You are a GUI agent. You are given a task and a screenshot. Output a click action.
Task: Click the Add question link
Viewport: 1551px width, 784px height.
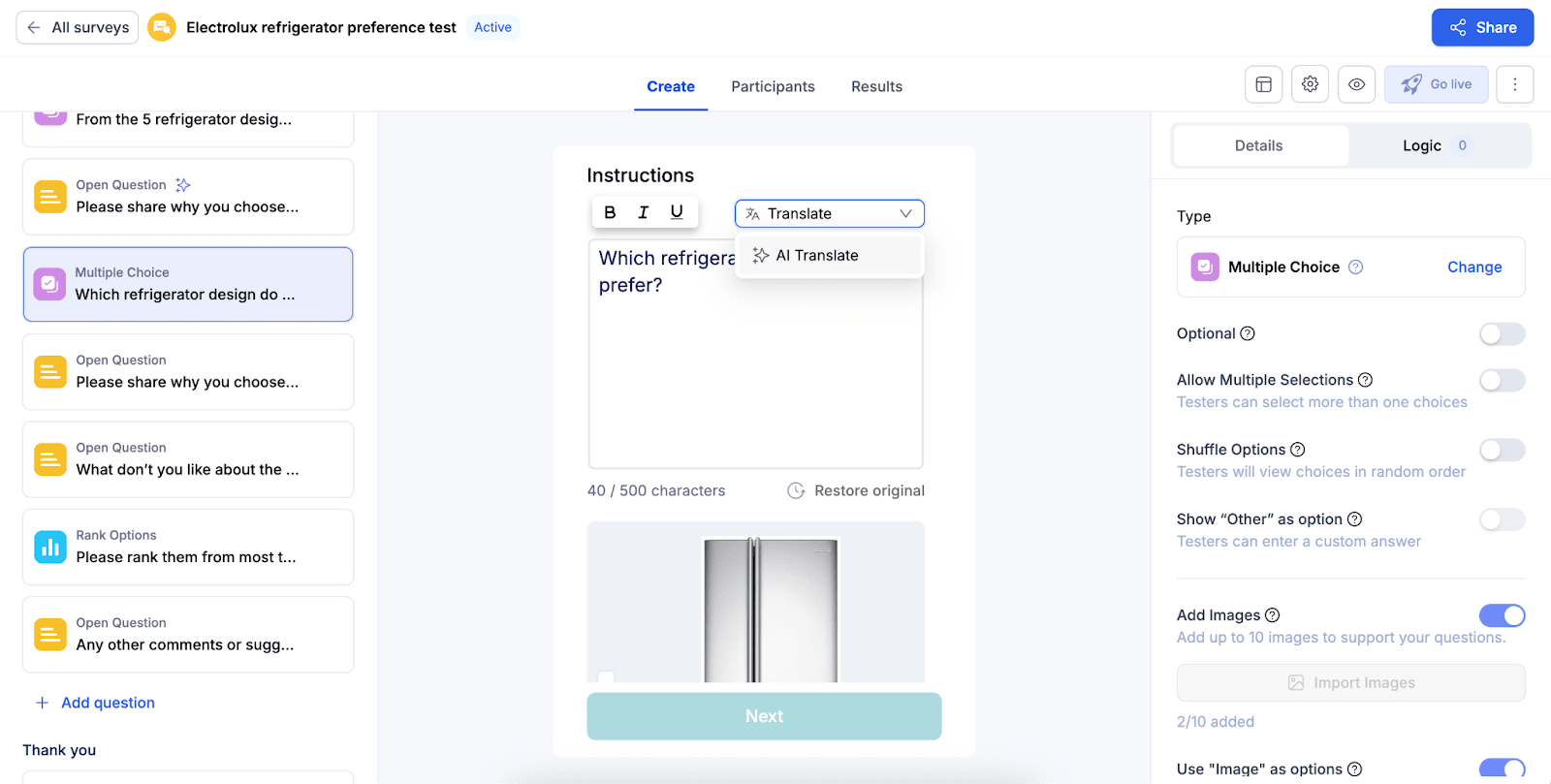[108, 703]
